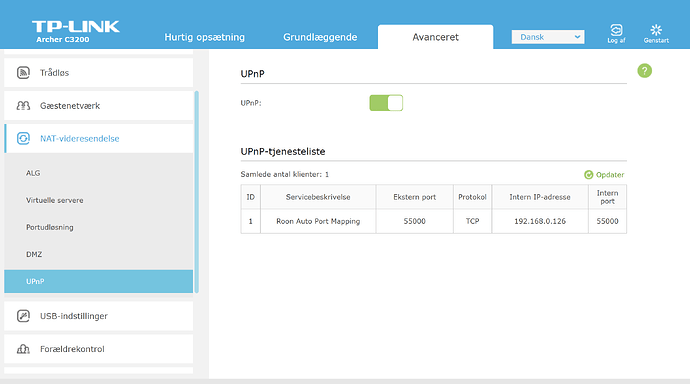
Task: Click the UPnP-tjenesteliste heading
Action: point(283,151)
